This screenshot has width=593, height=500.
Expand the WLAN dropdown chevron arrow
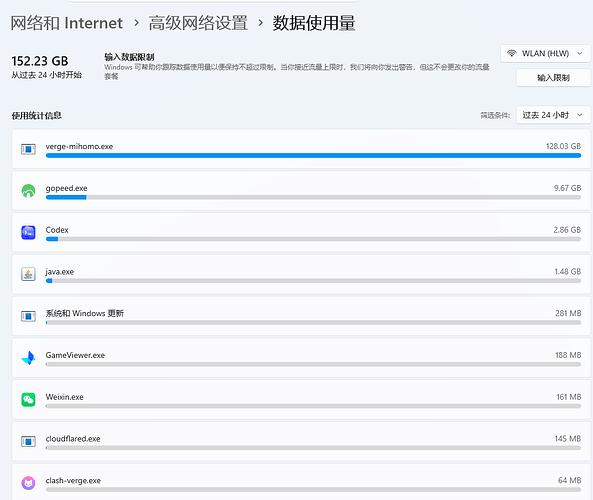point(579,54)
